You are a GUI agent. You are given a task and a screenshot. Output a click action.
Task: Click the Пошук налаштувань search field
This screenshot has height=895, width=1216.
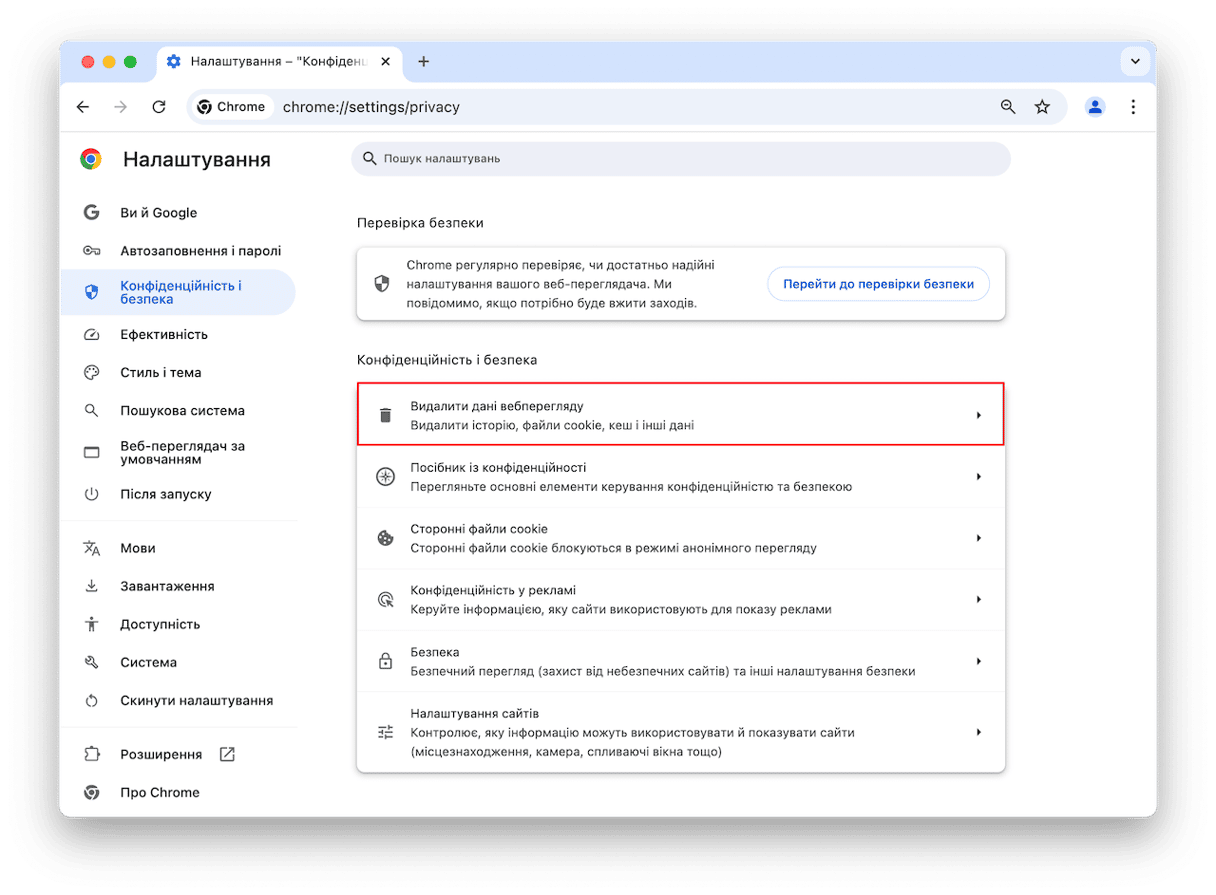coord(680,159)
